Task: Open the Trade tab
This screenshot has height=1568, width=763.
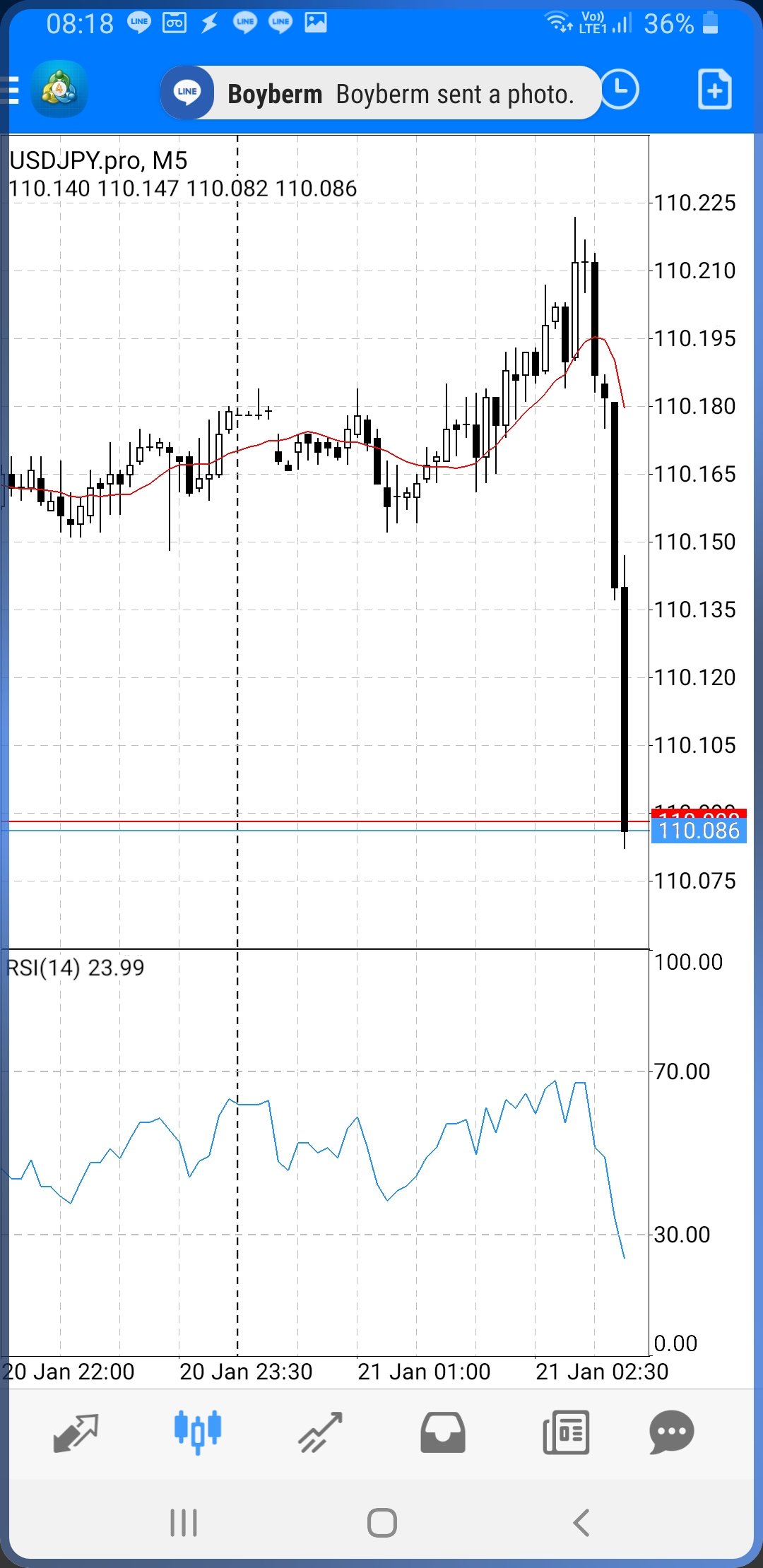Action: point(320,1432)
